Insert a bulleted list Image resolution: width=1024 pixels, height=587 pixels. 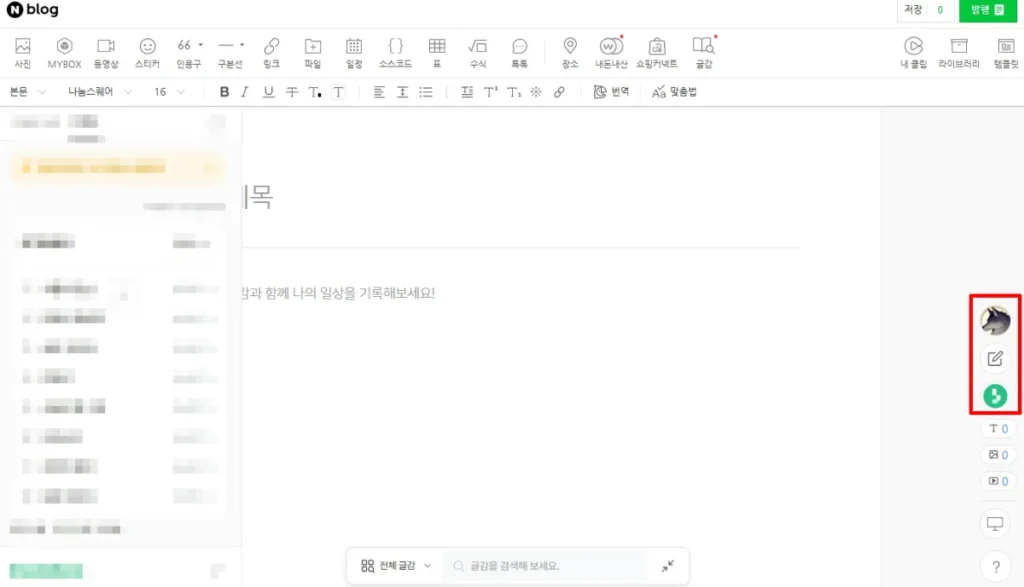tap(426, 92)
